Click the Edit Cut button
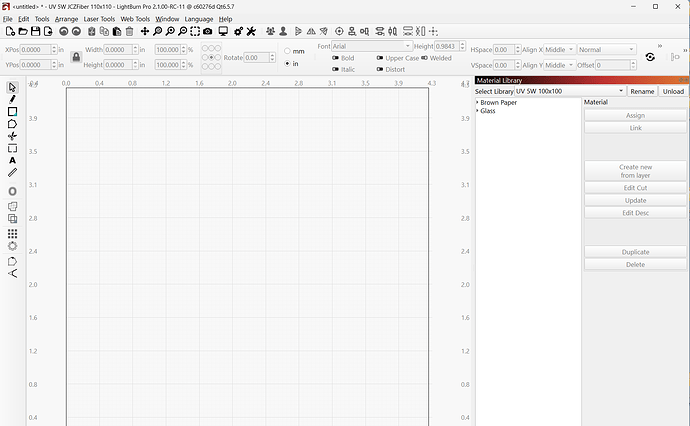 click(635, 188)
